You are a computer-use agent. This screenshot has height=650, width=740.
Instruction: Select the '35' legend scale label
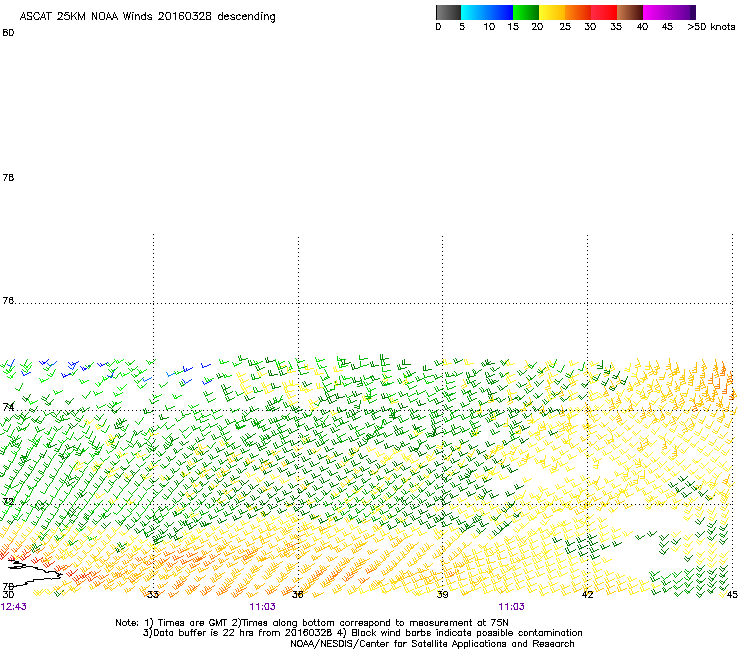point(616,27)
